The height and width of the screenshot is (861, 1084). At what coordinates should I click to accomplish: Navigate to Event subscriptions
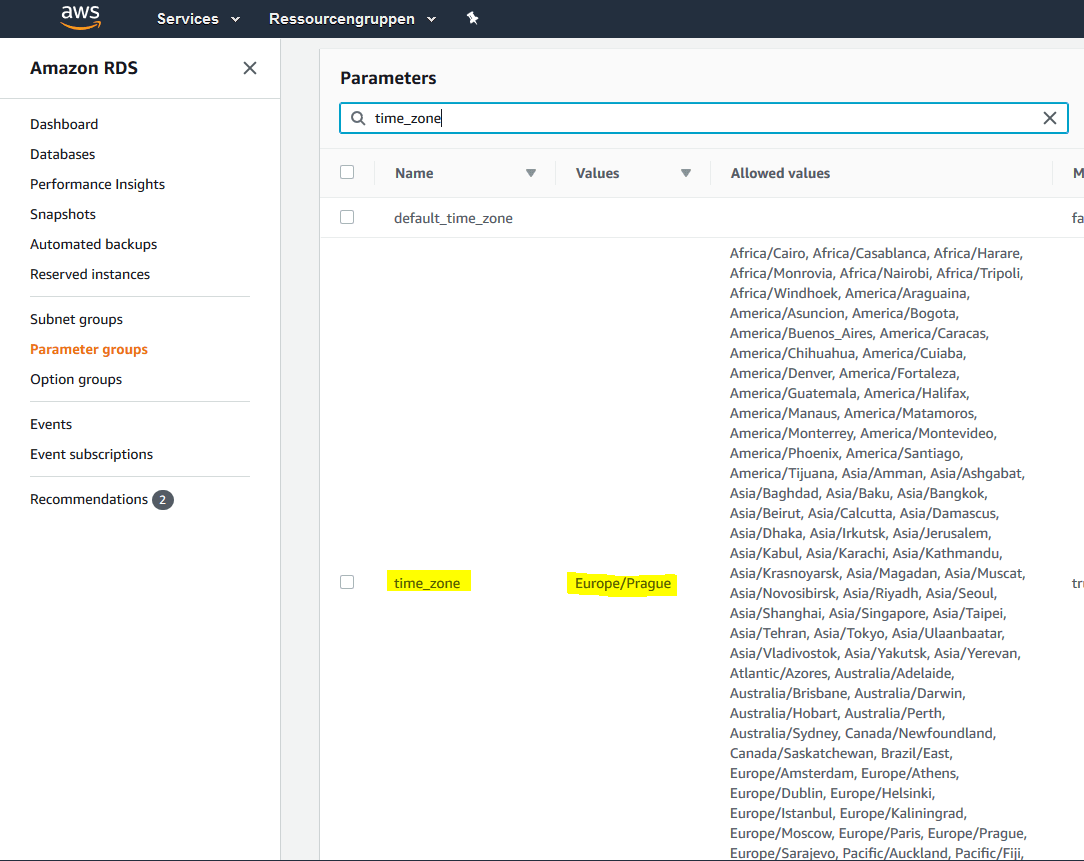pos(91,454)
